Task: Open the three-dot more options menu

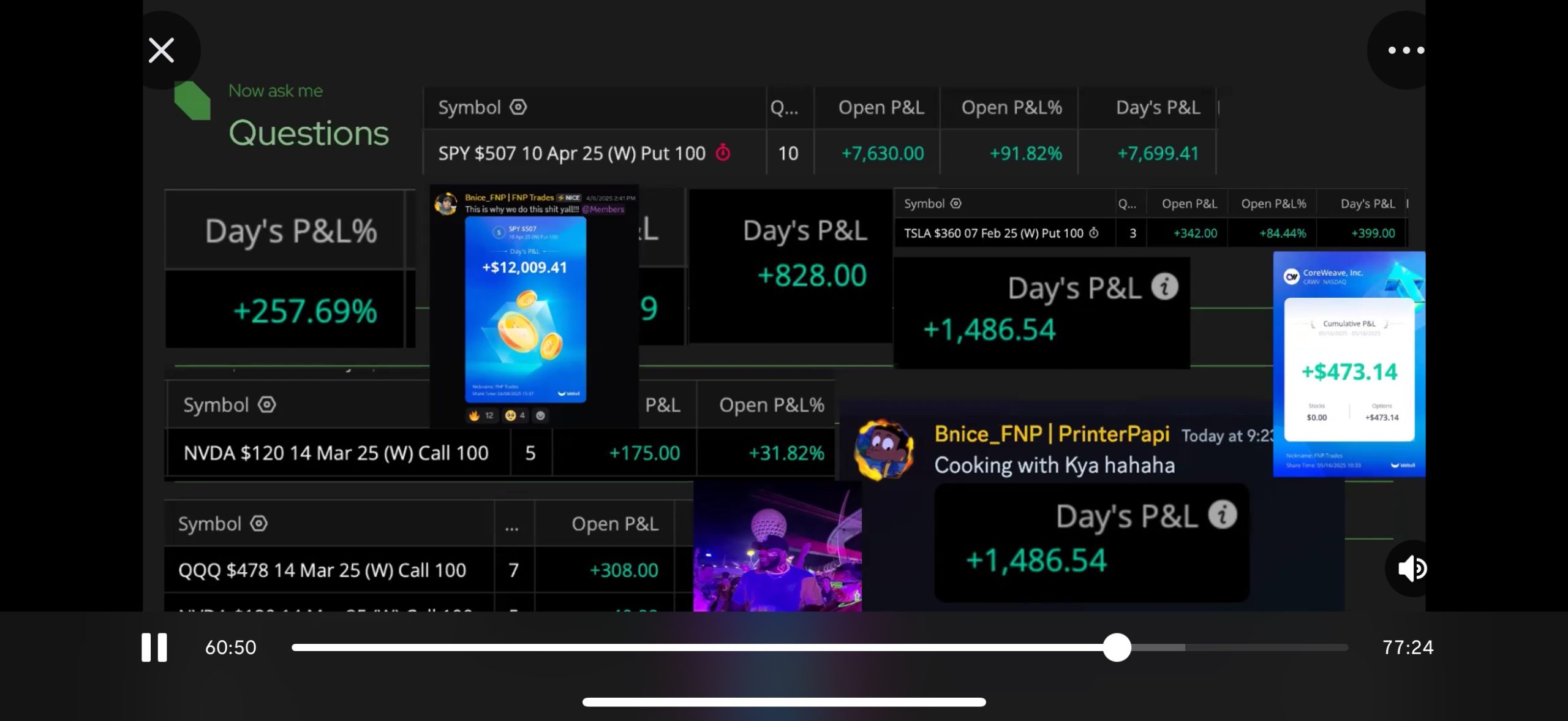Action: 1406,50
